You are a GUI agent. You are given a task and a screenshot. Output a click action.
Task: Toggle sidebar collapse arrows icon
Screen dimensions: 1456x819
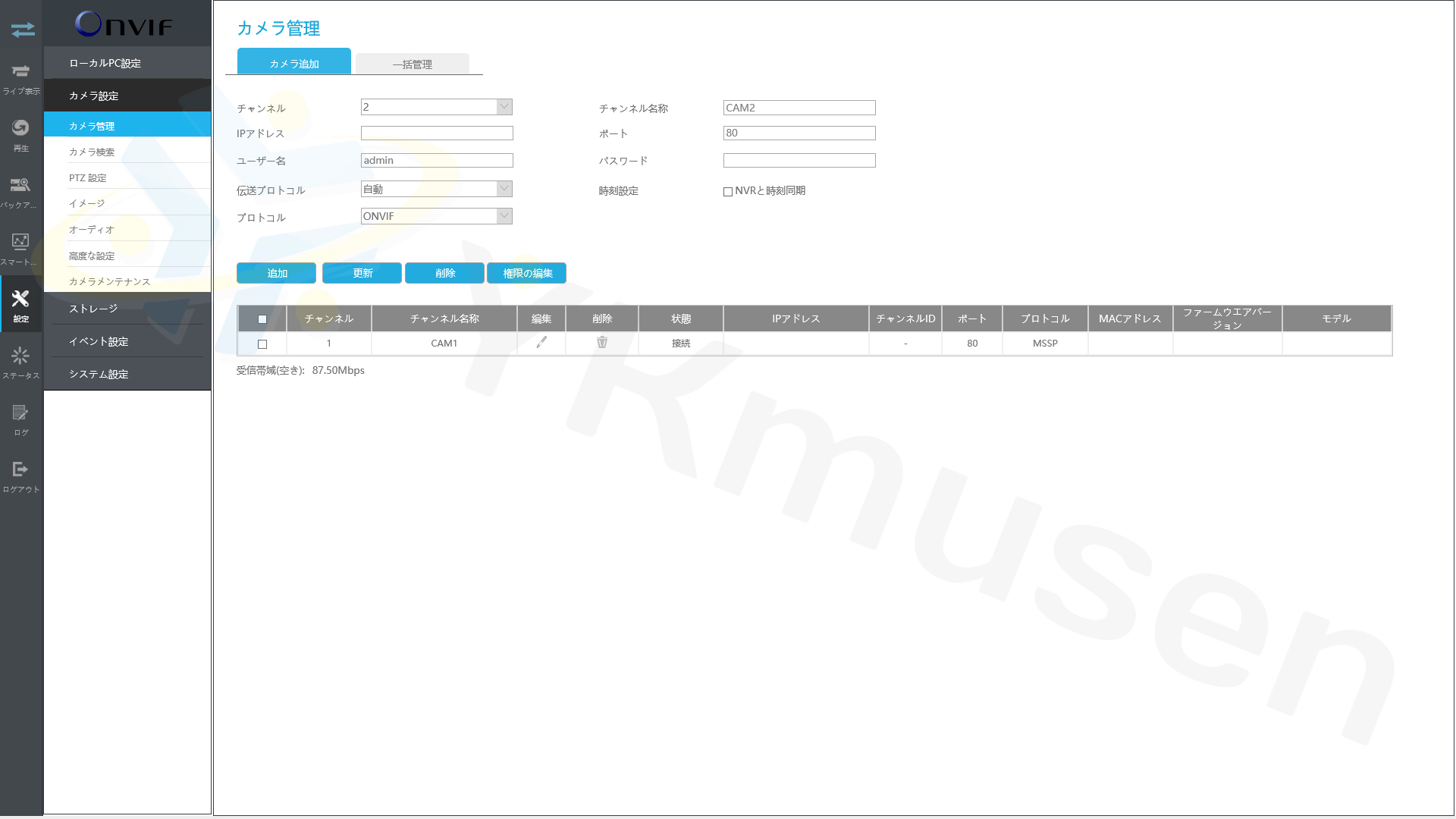click(23, 30)
